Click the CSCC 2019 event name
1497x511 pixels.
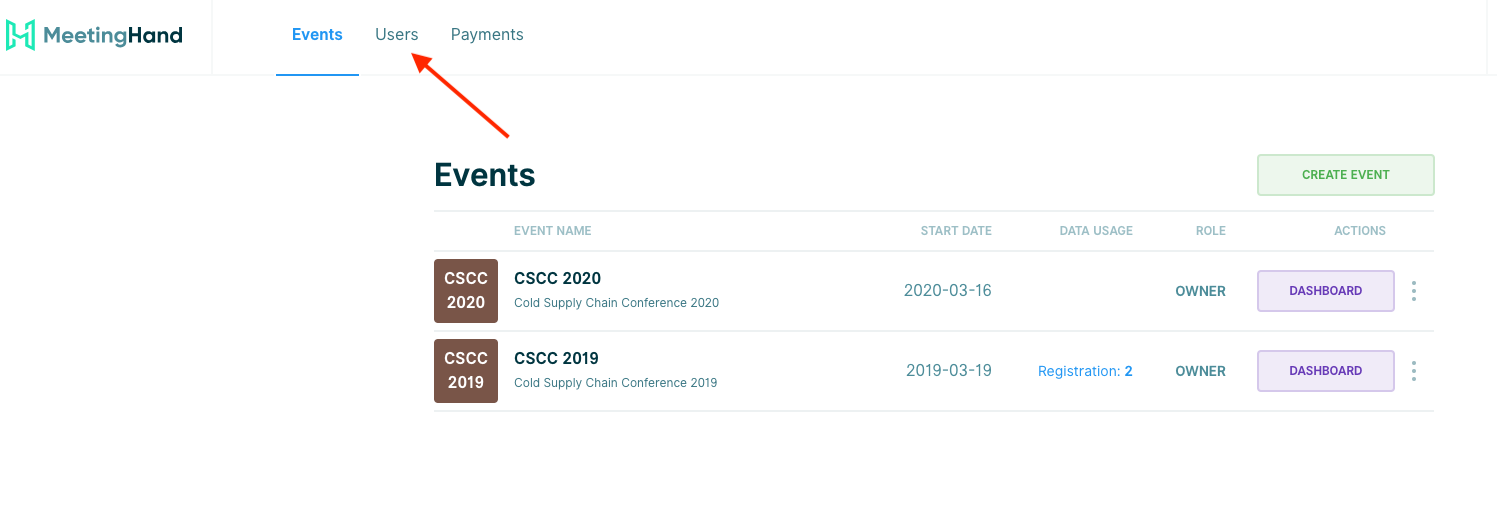(x=556, y=358)
